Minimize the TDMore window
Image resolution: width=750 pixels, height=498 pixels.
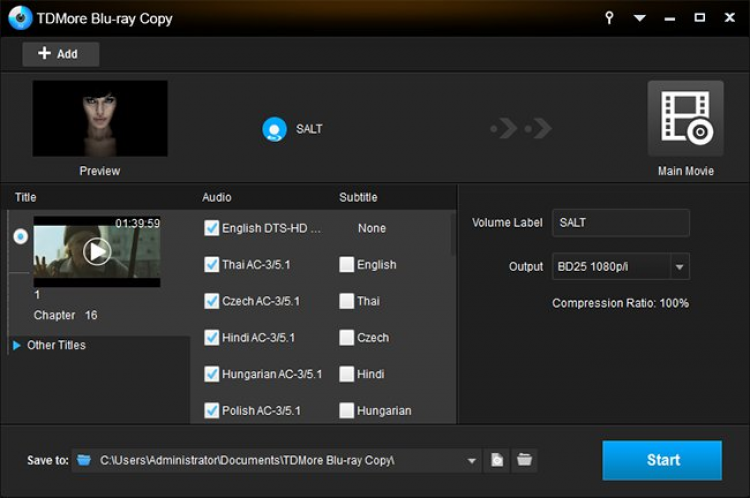pyautogui.click(x=670, y=18)
